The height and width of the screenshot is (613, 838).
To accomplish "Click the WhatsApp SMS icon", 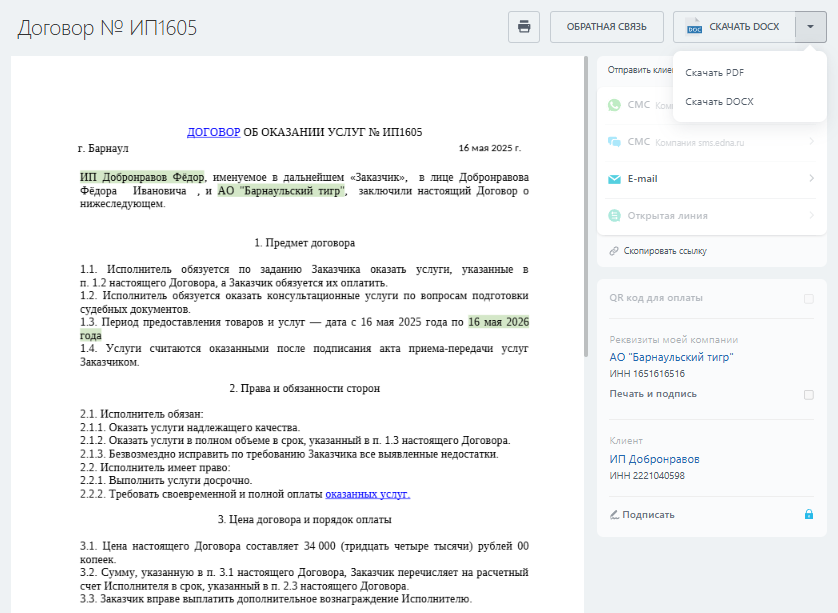I will pos(615,105).
